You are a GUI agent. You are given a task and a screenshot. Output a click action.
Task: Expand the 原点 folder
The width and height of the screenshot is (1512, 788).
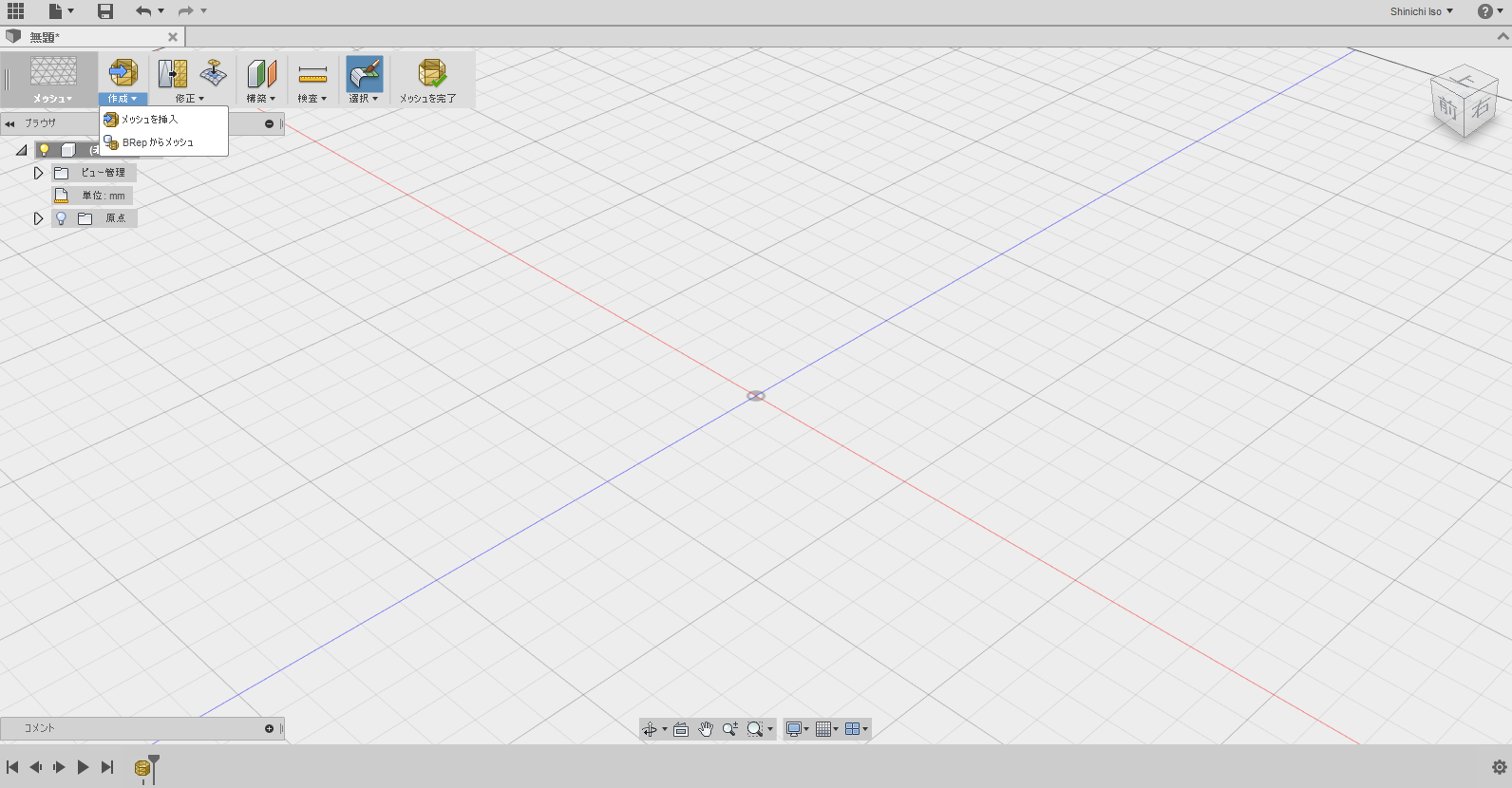point(38,218)
